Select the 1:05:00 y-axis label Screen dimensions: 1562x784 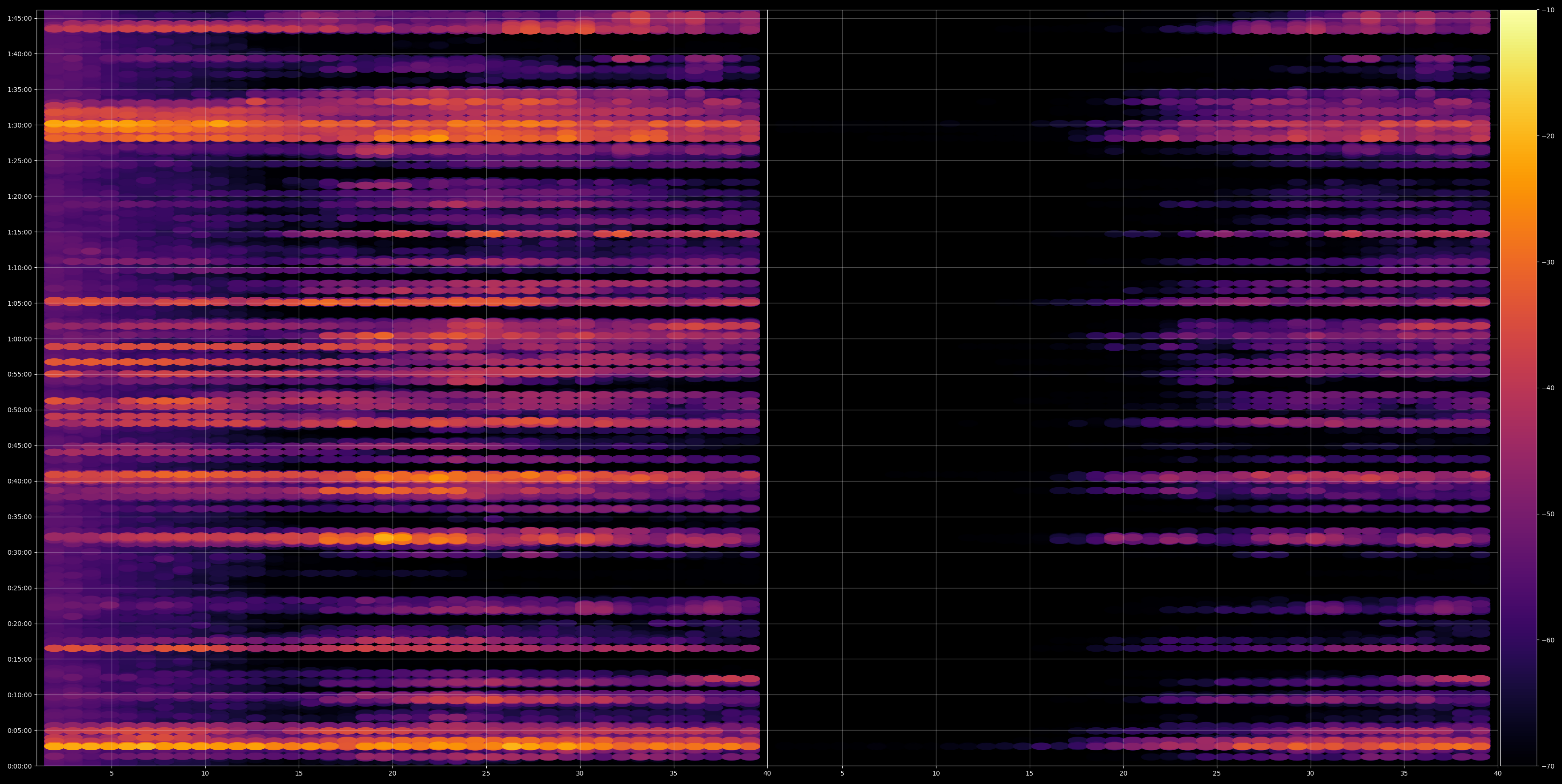click(19, 303)
